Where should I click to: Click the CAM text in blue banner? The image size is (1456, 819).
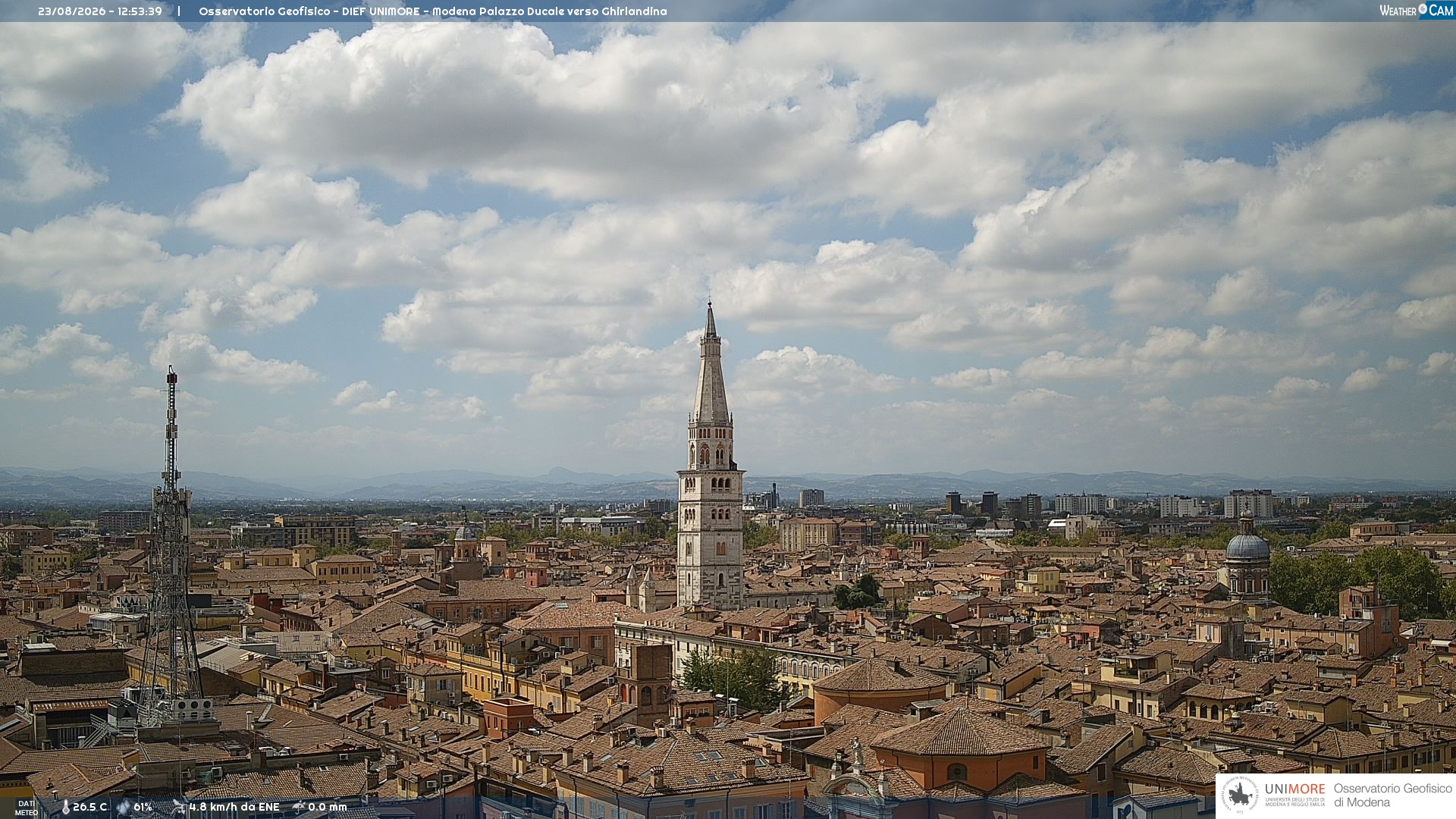pos(1441,10)
